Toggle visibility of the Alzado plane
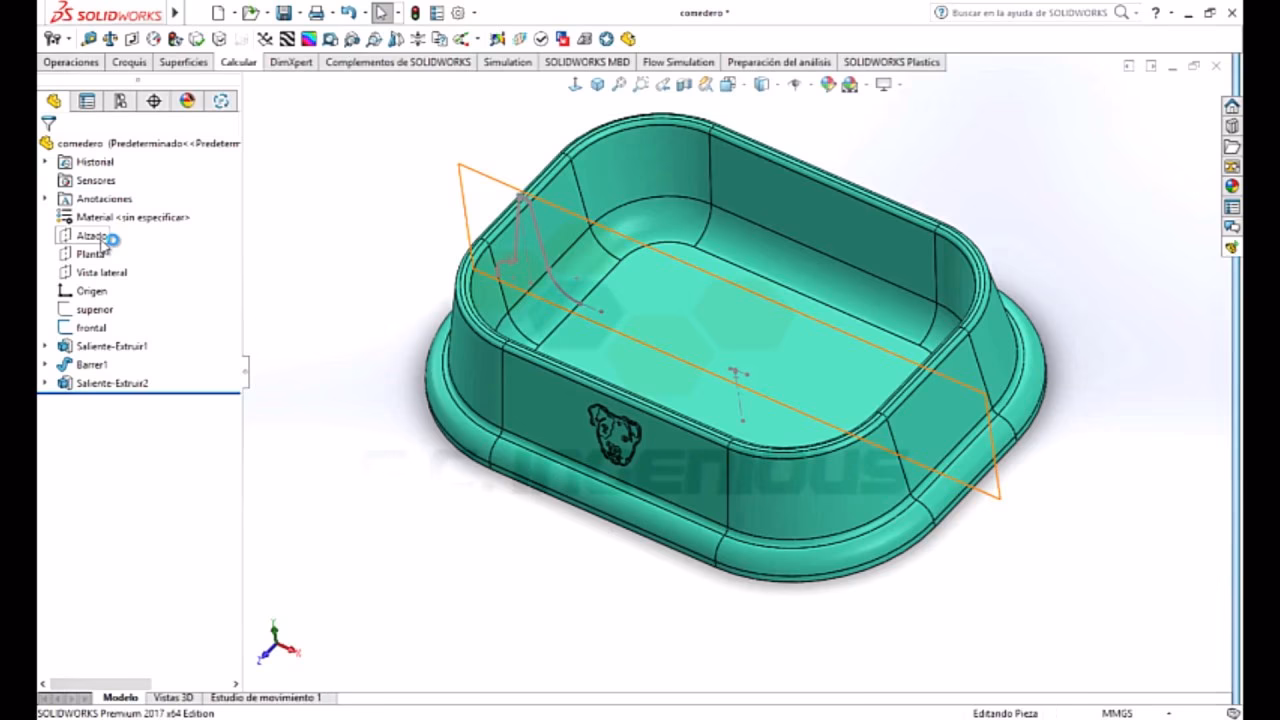Screen dimensions: 1280x720 tap(92, 235)
